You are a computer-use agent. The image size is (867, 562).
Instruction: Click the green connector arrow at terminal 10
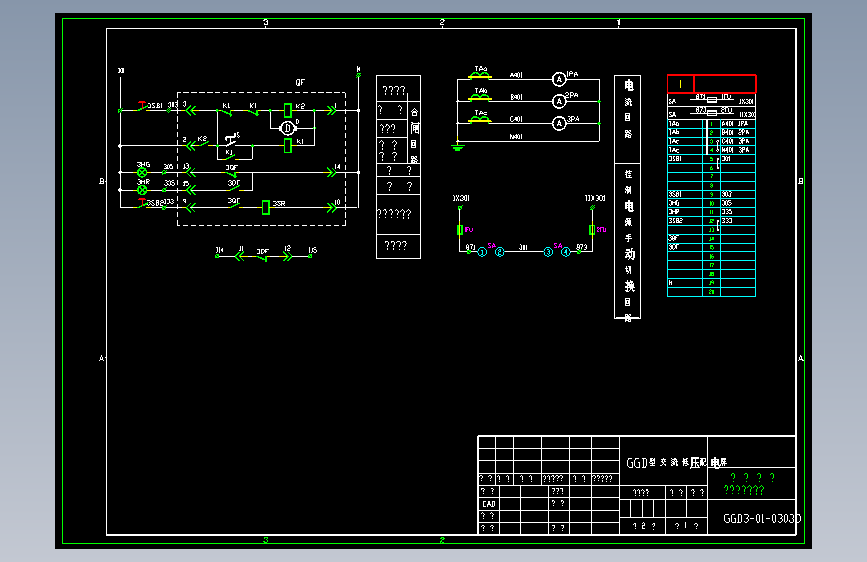point(331,207)
